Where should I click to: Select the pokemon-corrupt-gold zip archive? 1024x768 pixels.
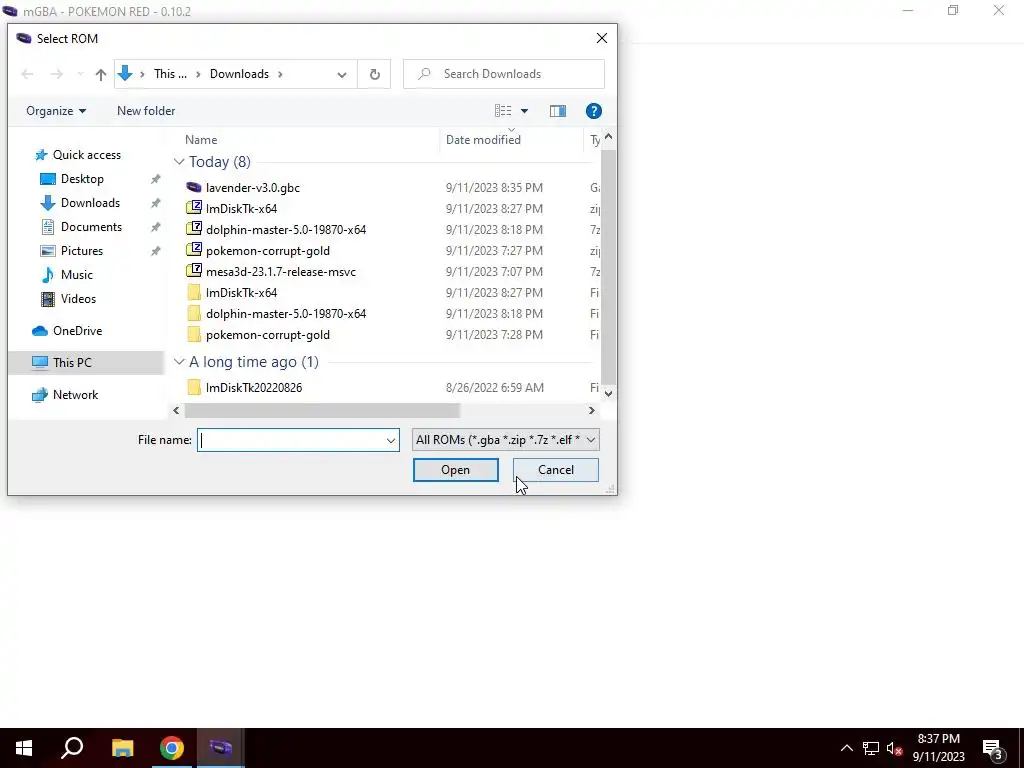268,251
